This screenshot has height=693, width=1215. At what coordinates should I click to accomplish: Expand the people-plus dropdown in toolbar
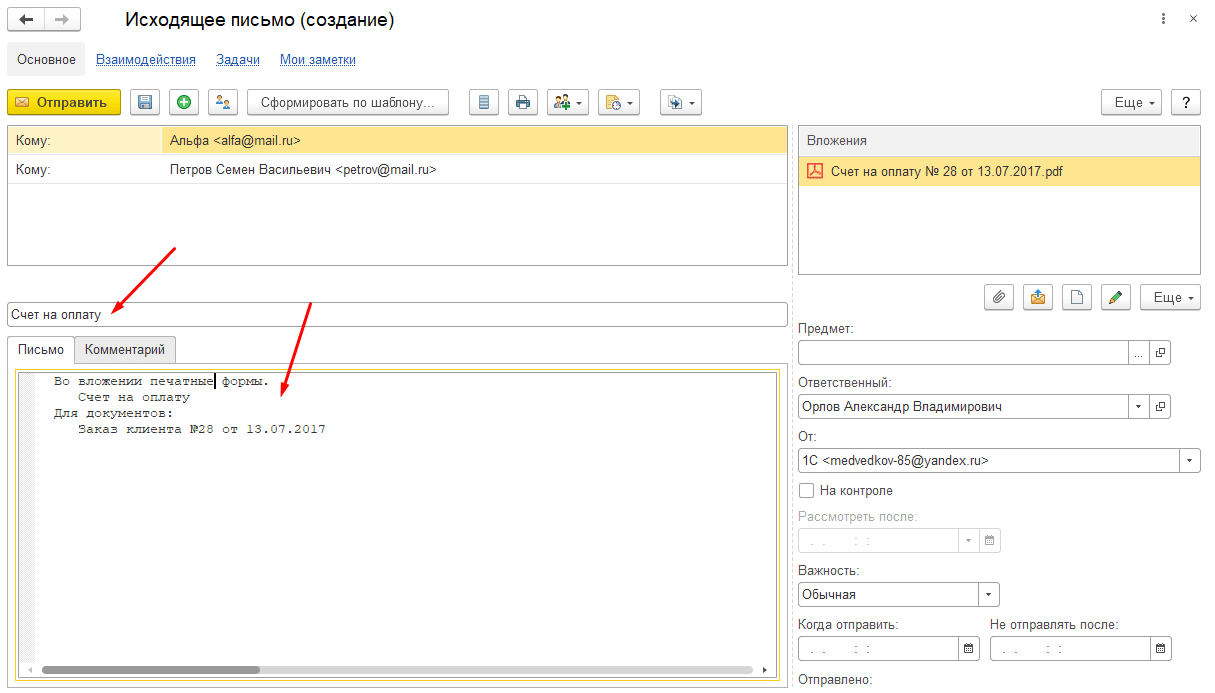pos(568,102)
